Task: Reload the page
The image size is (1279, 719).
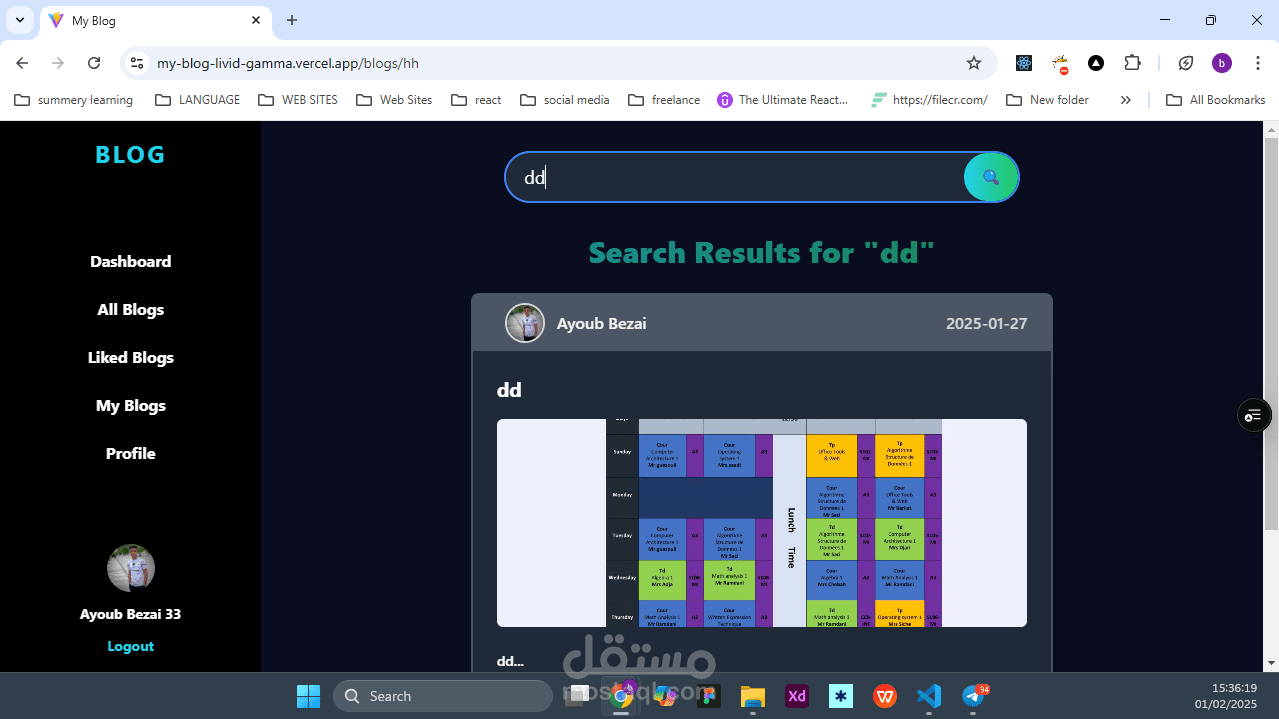Action: click(x=94, y=63)
